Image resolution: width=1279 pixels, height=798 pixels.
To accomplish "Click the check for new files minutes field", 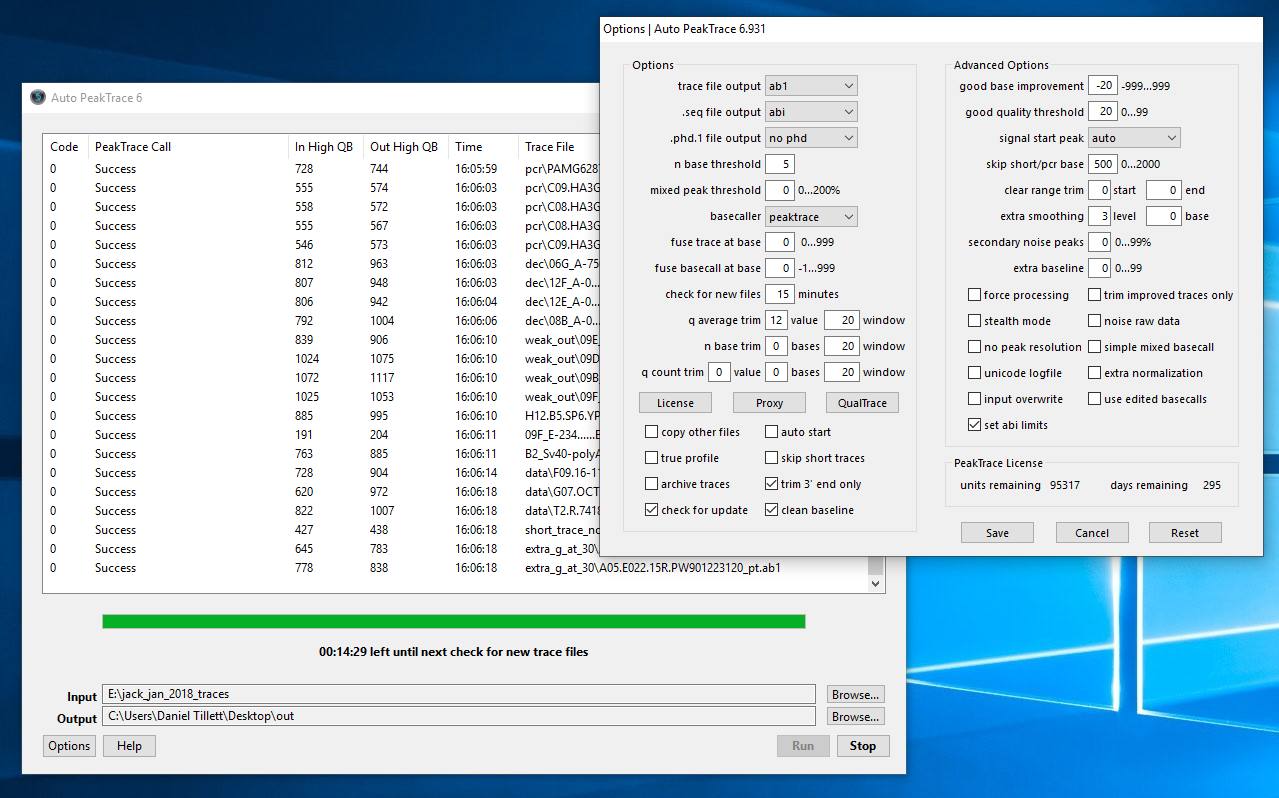I will pos(780,294).
